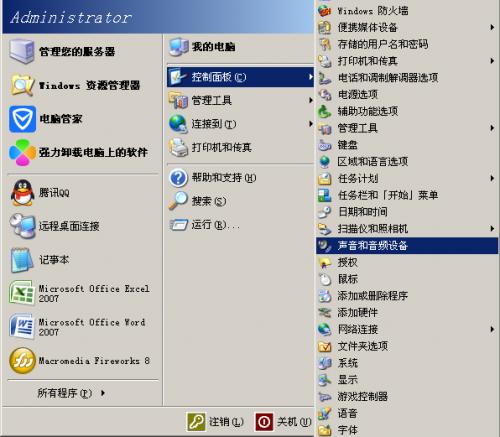Expand 所有程序 arrow
This screenshot has width=500, height=437.
coord(103,393)
